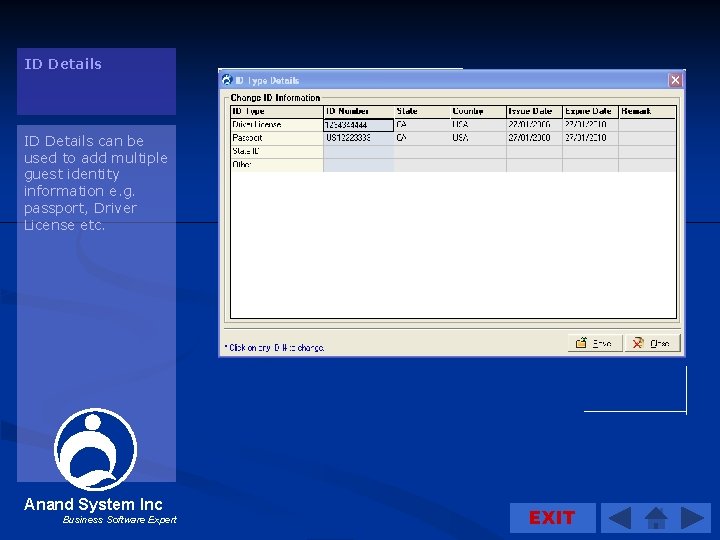Select the Driver License row label
This screenshot has width=720, height=540.
click(x=277, y=125)
